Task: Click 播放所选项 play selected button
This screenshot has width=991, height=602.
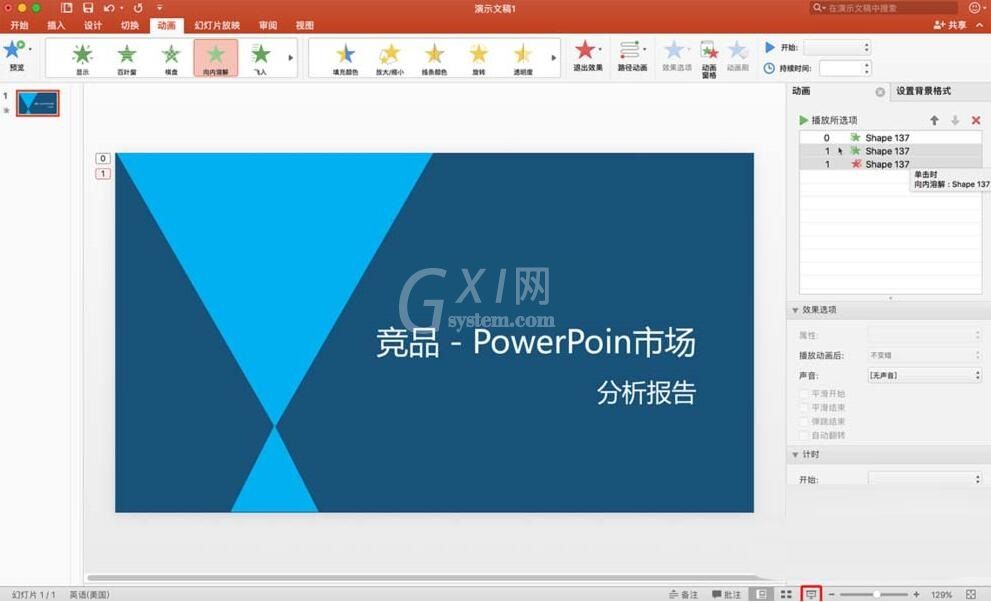Action: click(828, 120)
